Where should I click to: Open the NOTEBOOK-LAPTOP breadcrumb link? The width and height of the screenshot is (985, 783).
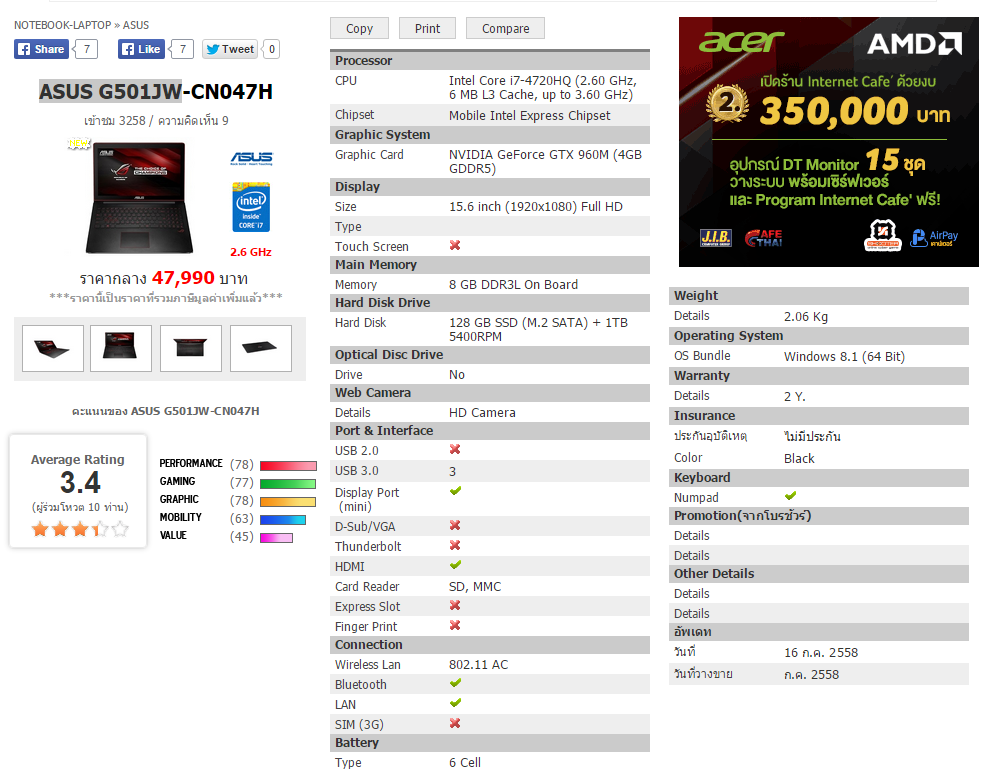62,25
